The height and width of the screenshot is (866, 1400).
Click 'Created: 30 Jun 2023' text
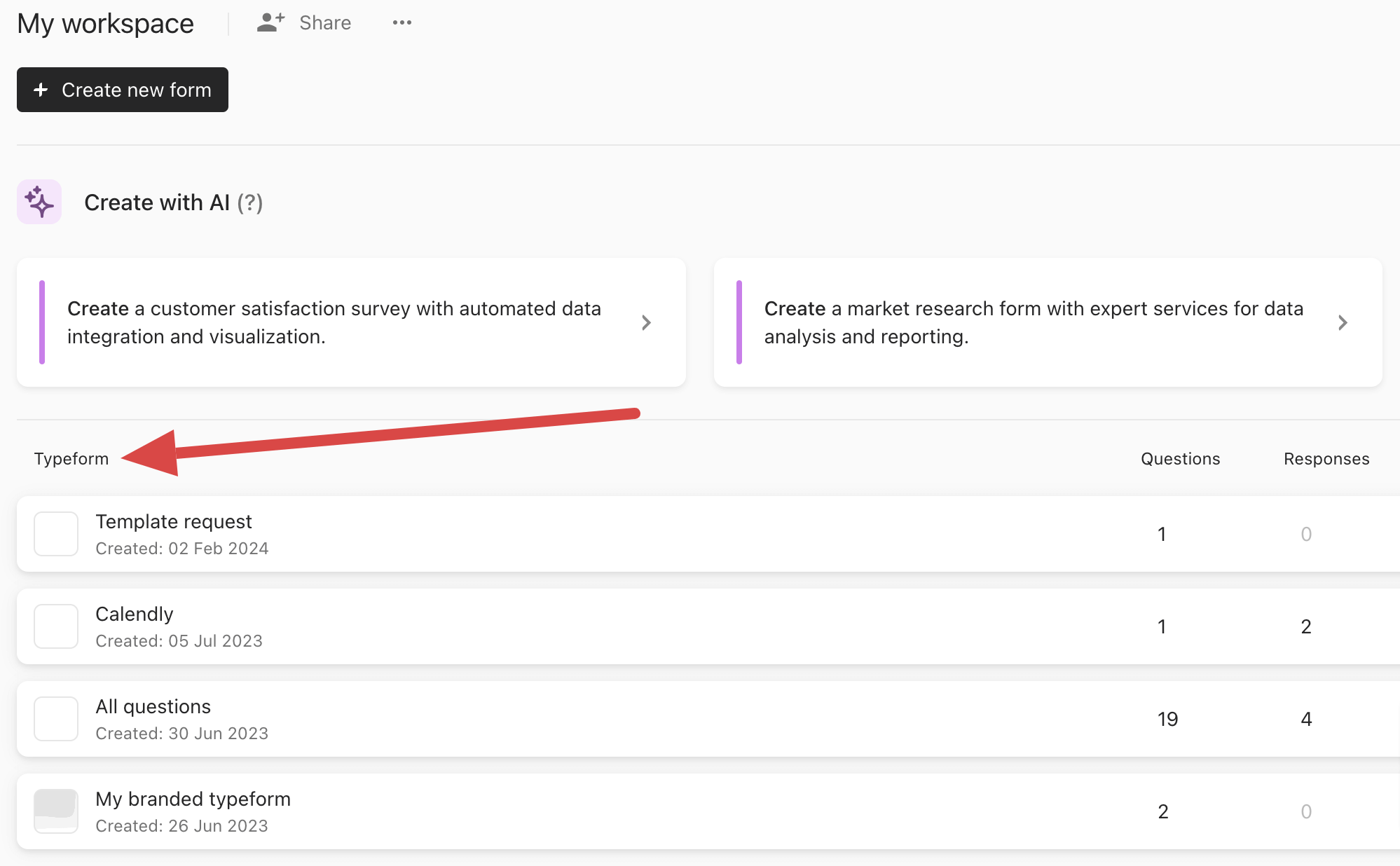(182, 734)
